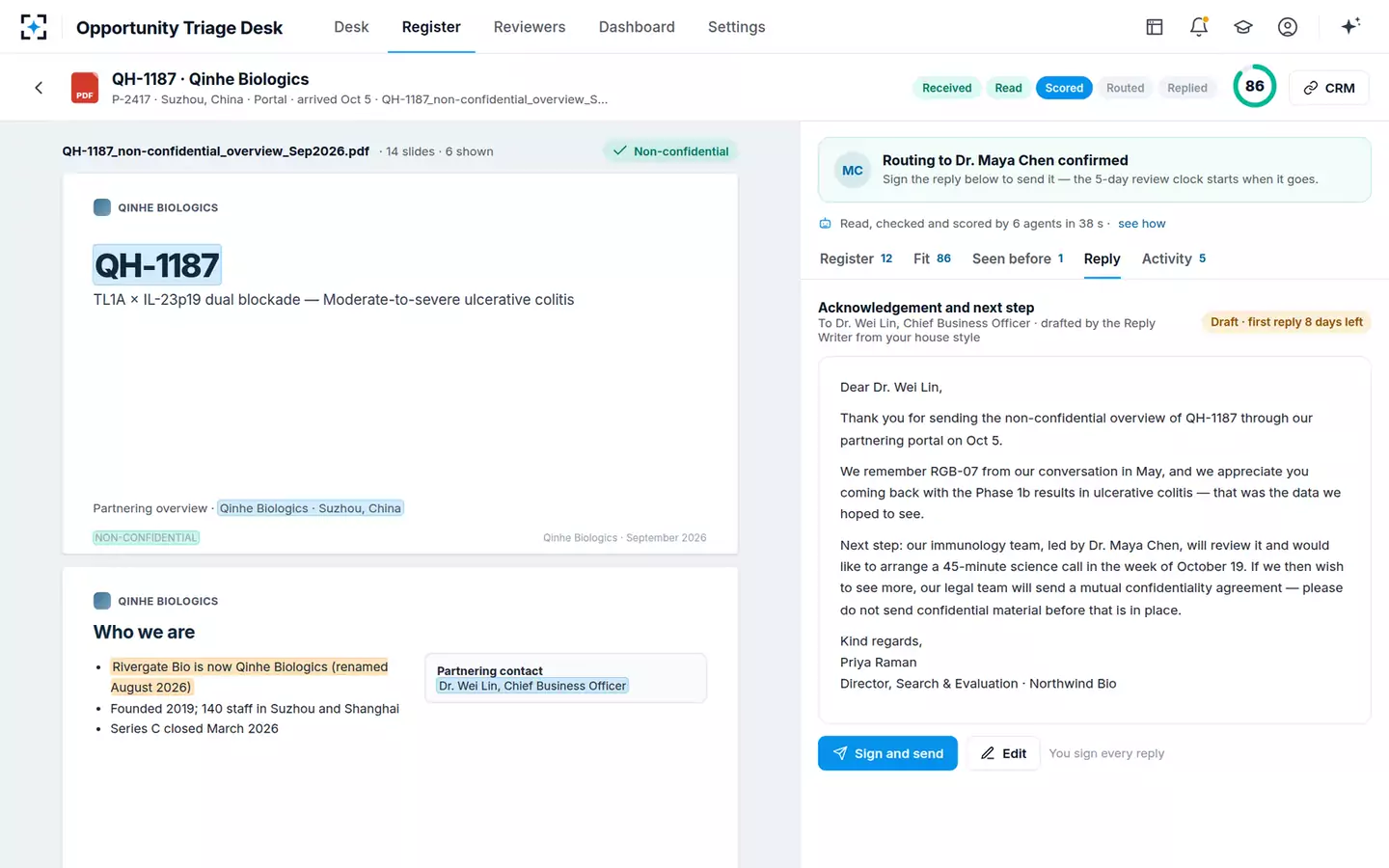
Task: Click the 'Draft · first reply 8 days left' badge
Action: click(x=1286, y=322)
